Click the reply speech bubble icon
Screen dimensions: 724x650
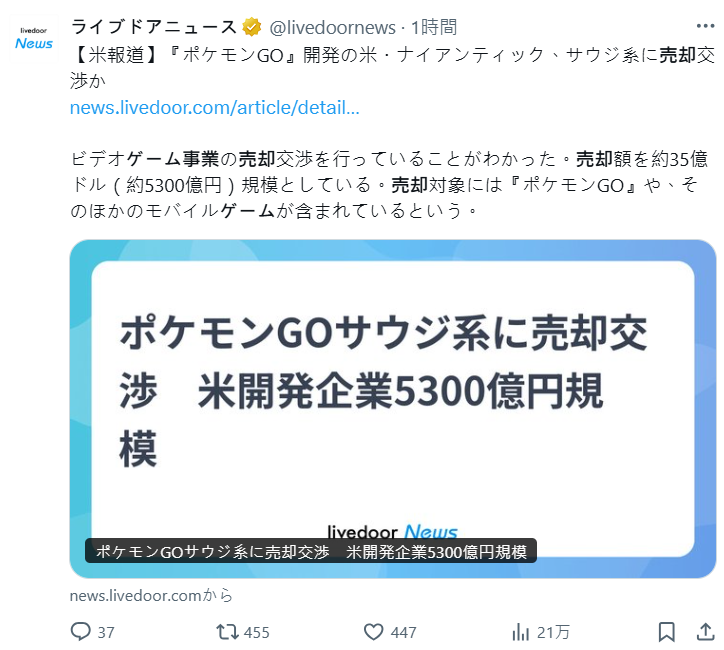(x=80, y=631)
